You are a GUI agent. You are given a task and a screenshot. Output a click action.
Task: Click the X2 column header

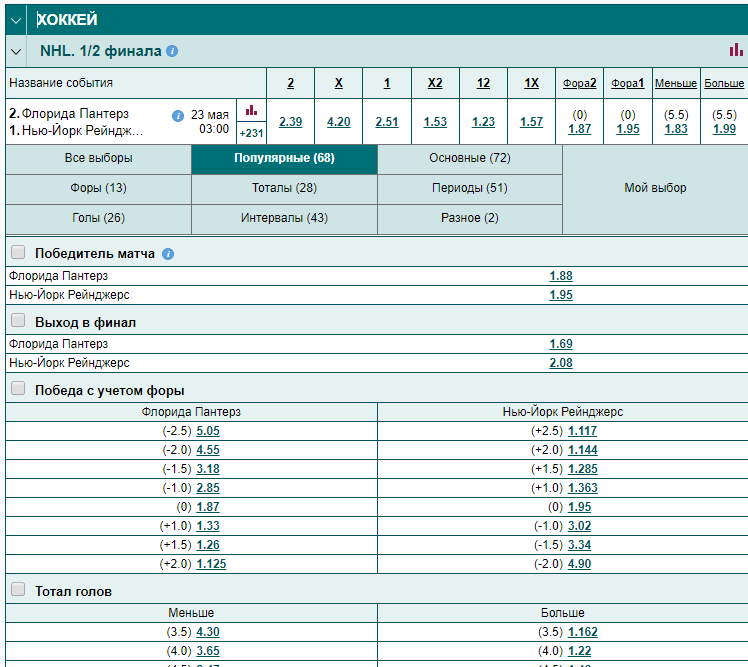[x=435, y=83]
